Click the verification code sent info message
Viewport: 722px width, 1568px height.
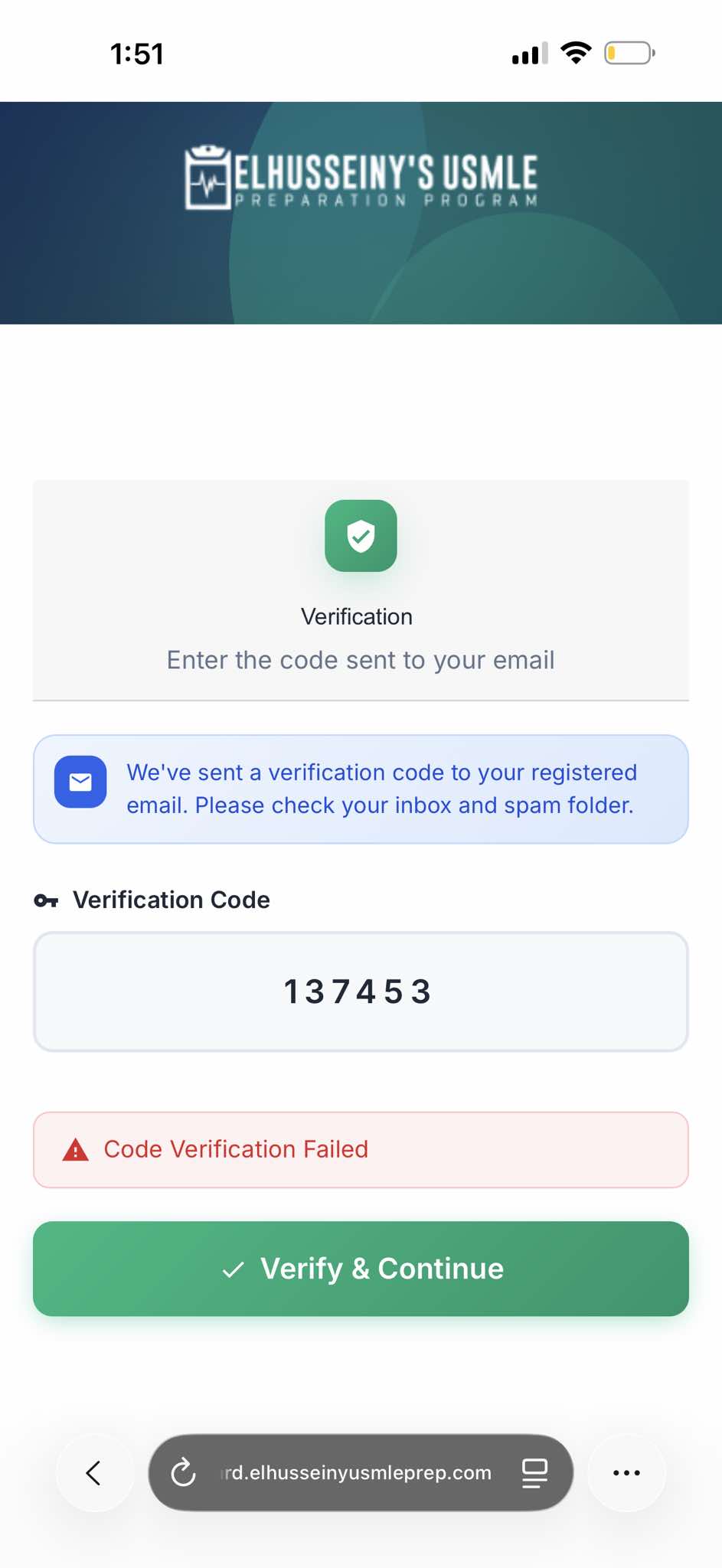[381, 789]
